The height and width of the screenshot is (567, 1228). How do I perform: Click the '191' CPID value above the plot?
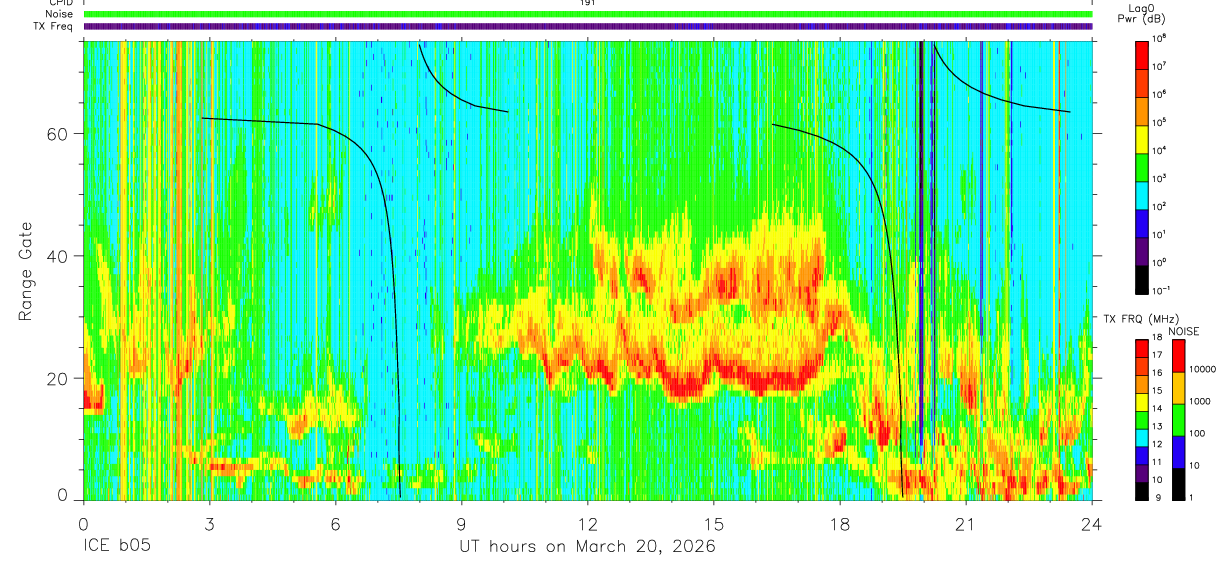pyautogui.click(x=587, y=3)
